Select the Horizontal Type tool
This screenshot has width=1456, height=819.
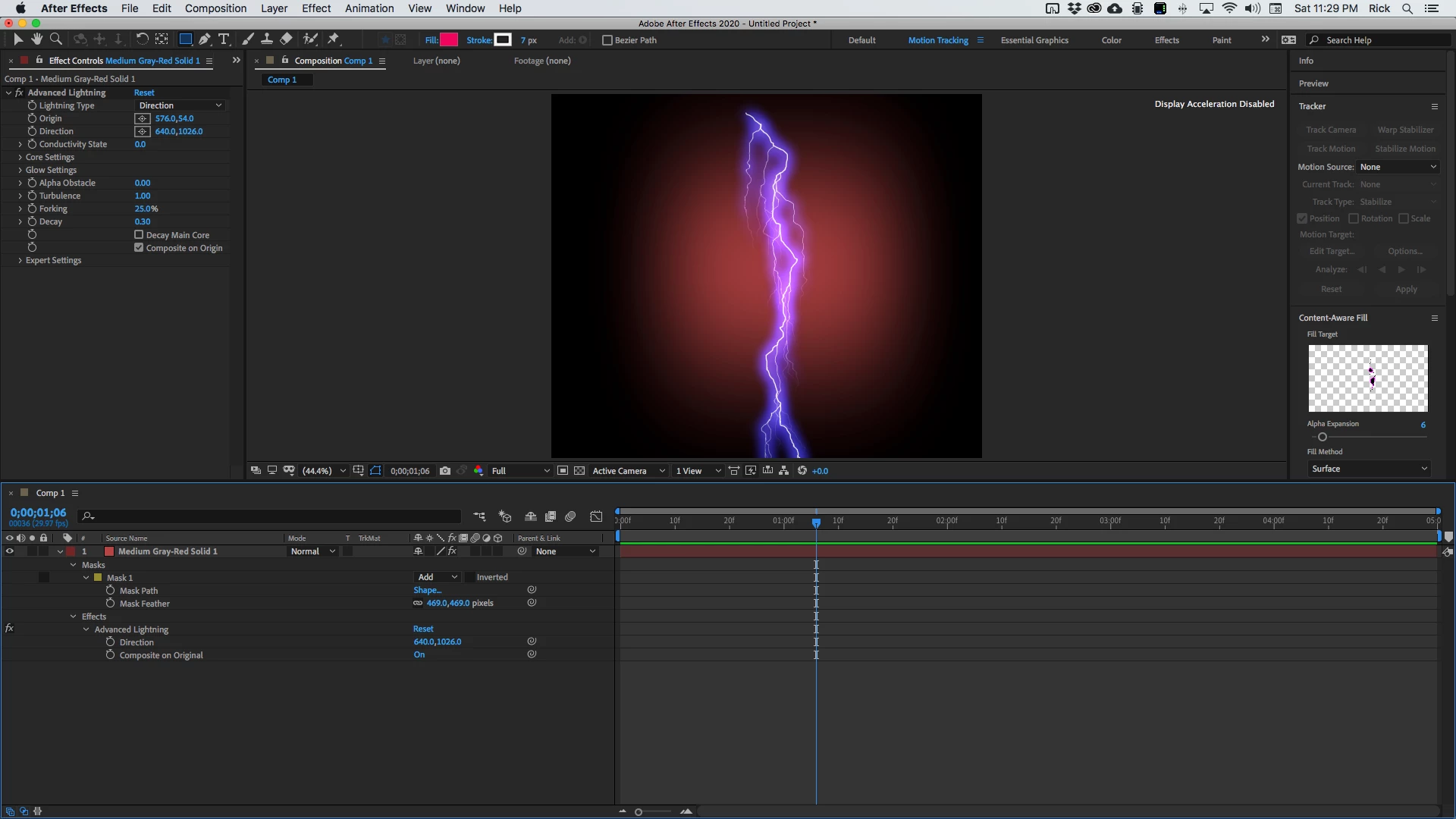224,39
